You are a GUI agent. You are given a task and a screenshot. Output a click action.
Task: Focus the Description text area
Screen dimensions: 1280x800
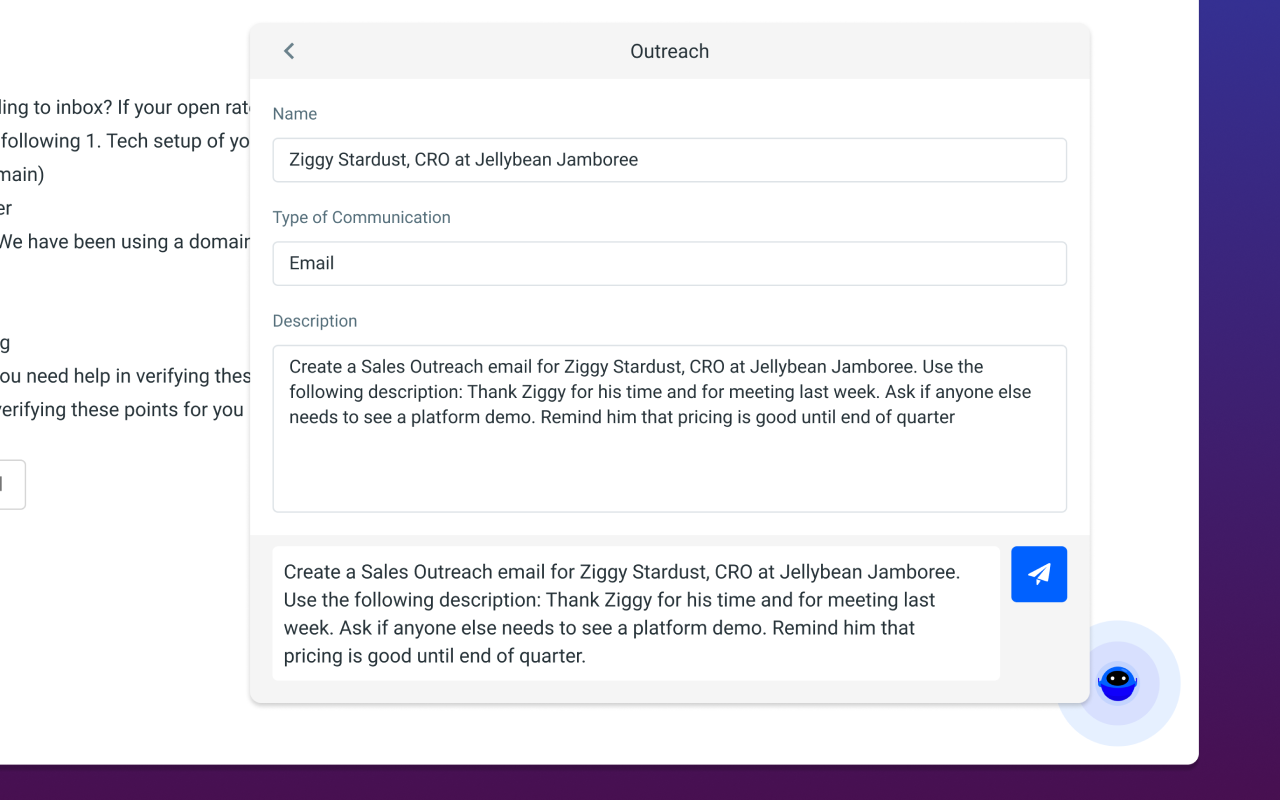670,429
